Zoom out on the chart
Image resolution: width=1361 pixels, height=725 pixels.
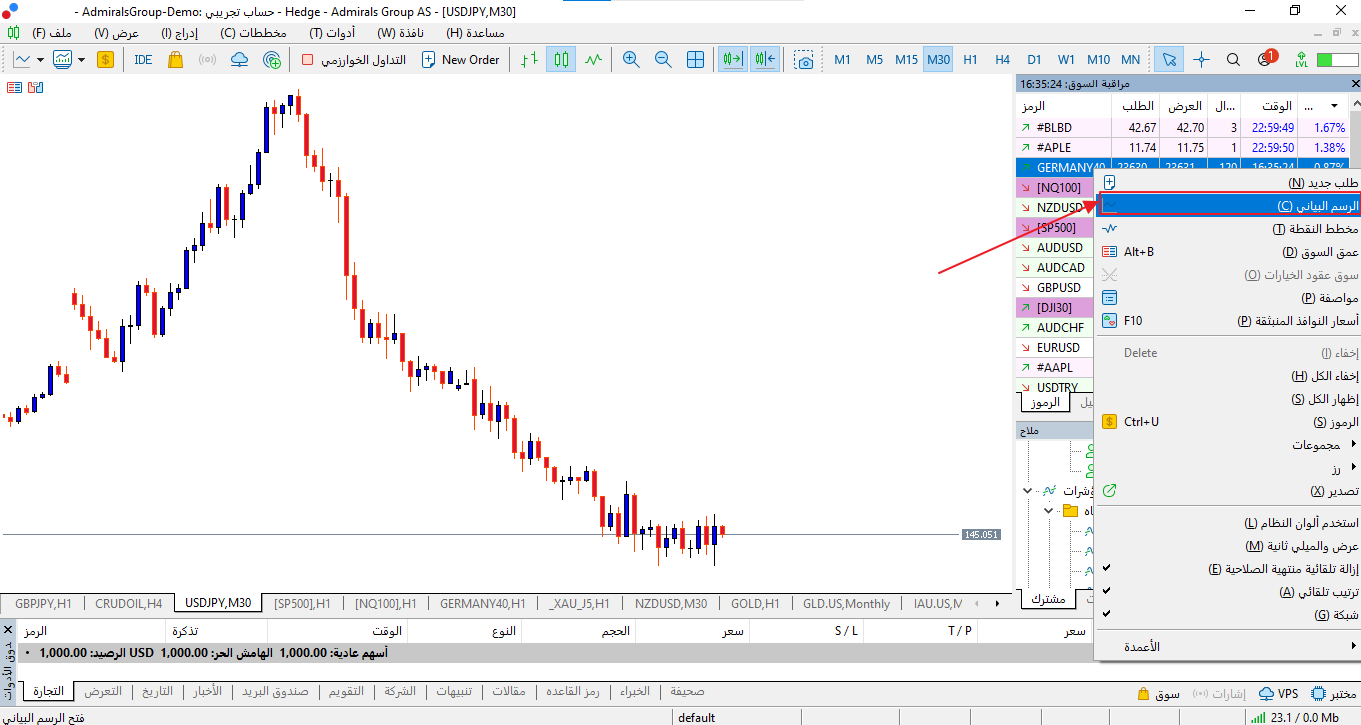(x=663, y=60)
